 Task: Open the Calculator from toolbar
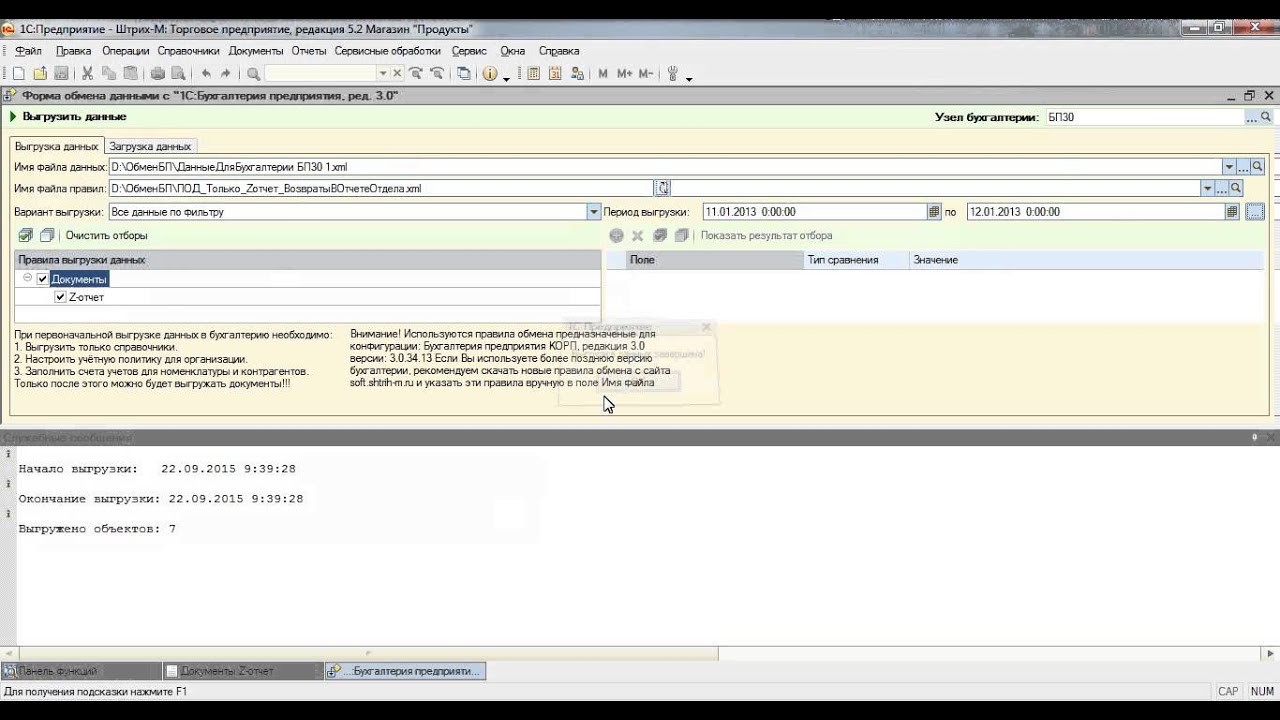pos(533,73)
